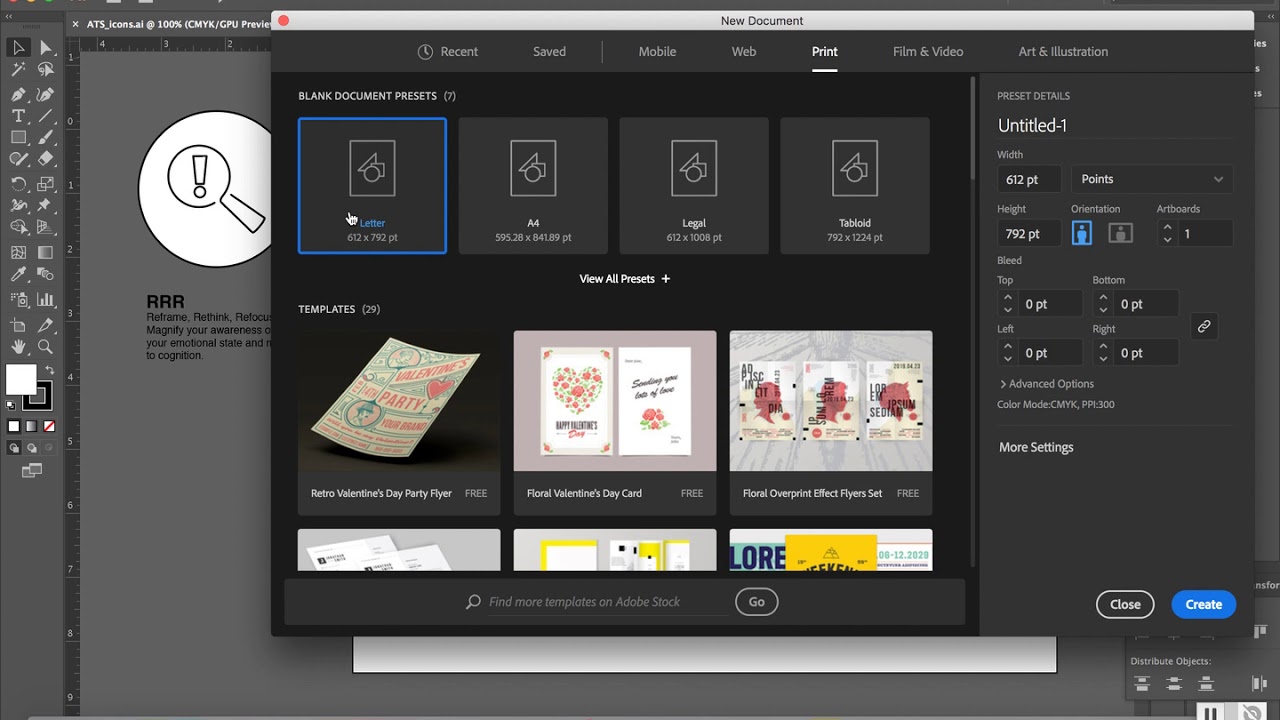Set portrait orientation
The height and width of the screenshot is (720, 1280).
click(x=1082, y=233)
